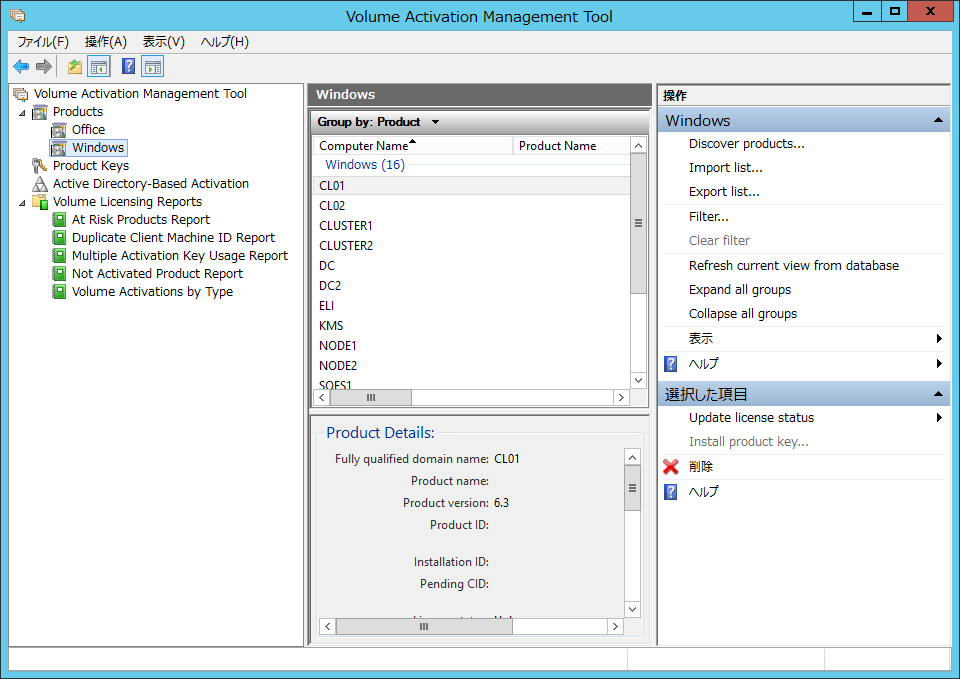Toggle the console tree show/hide icon
Viewport: 960px width, 679px height.
tap(99, 66)
